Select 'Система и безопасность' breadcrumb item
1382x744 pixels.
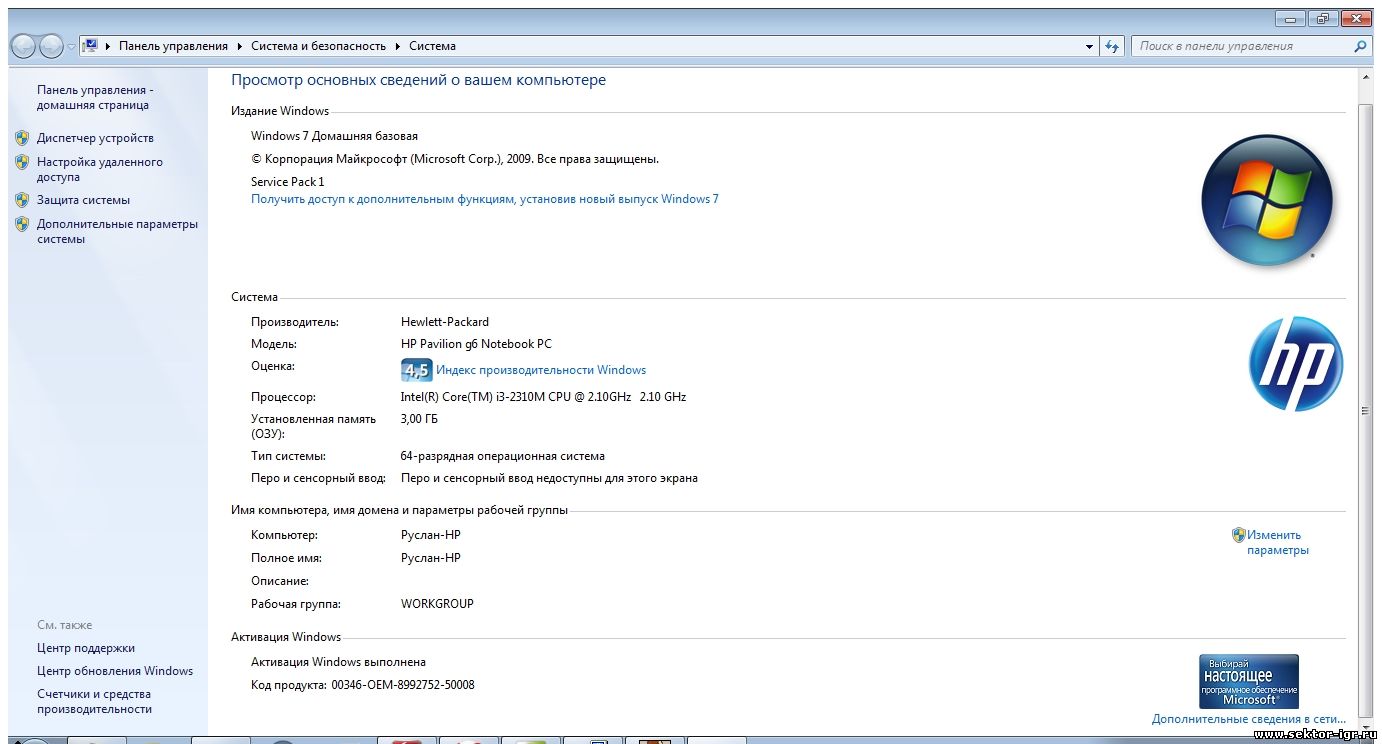[318, 46]
